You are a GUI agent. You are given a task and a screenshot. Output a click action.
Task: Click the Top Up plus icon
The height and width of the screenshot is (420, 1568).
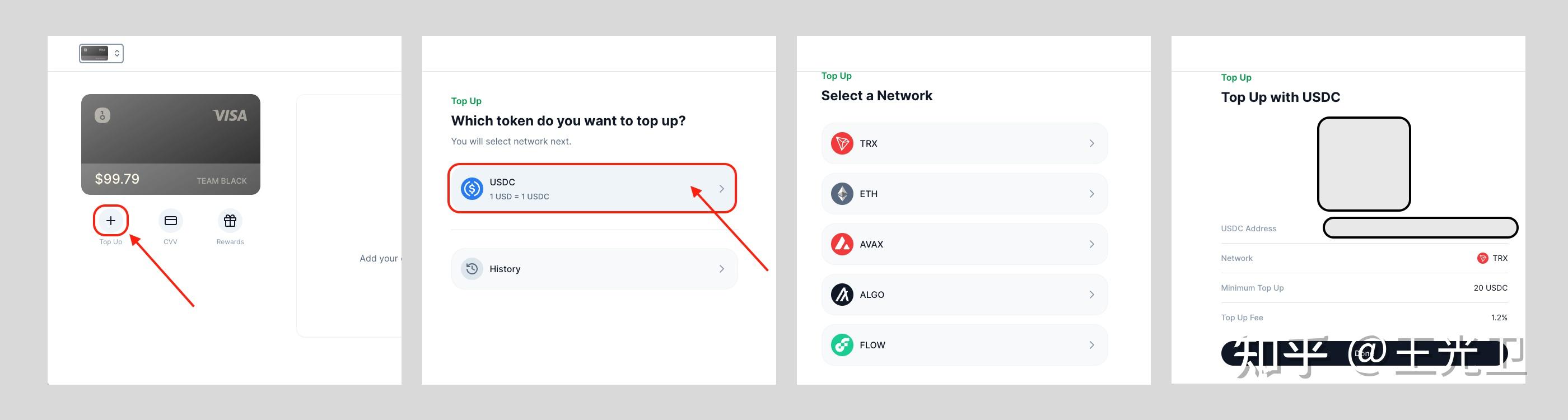click(x=111, y=220)
